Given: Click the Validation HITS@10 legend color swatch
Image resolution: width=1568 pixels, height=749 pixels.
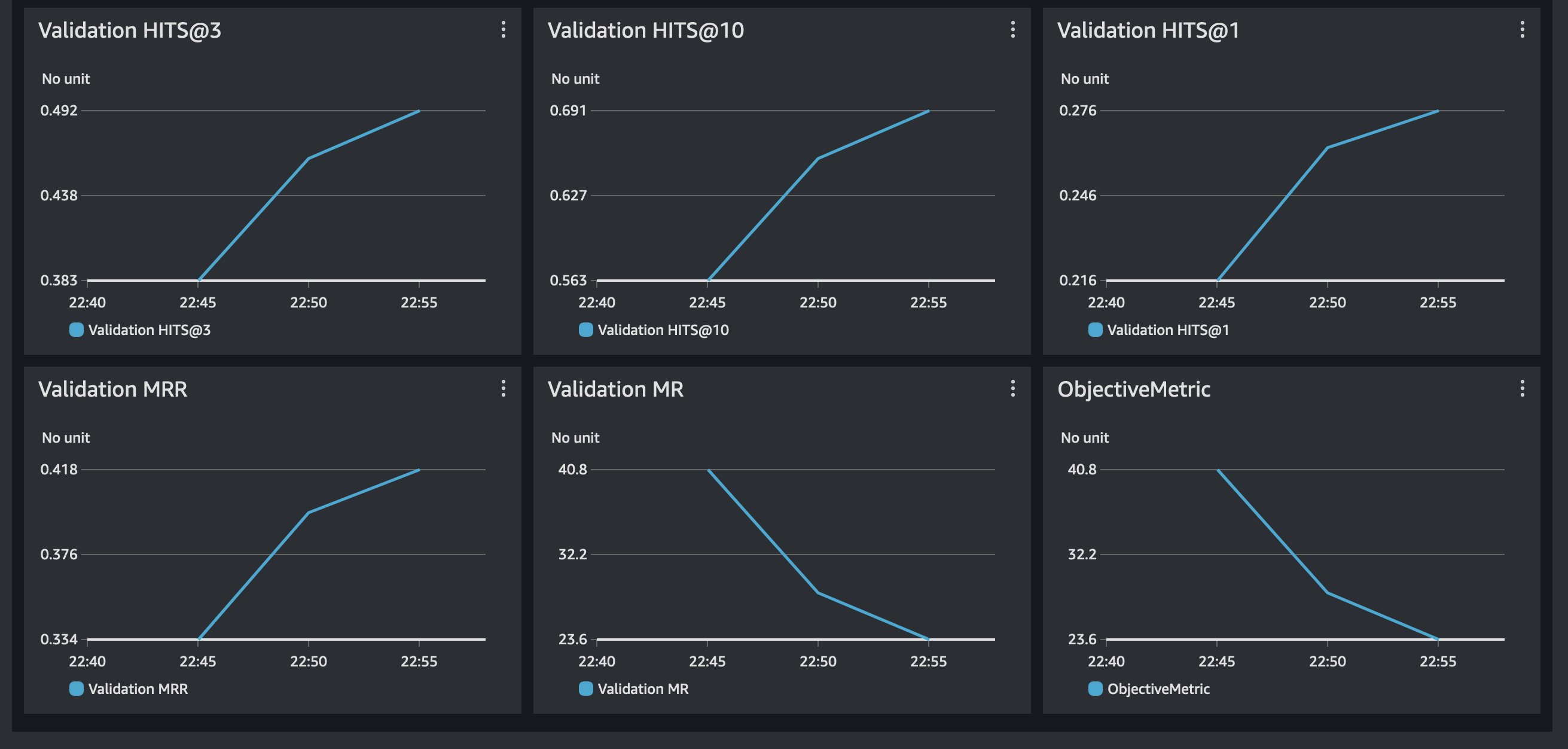Looking at the screenshot, I should click(x=585, y=330).
